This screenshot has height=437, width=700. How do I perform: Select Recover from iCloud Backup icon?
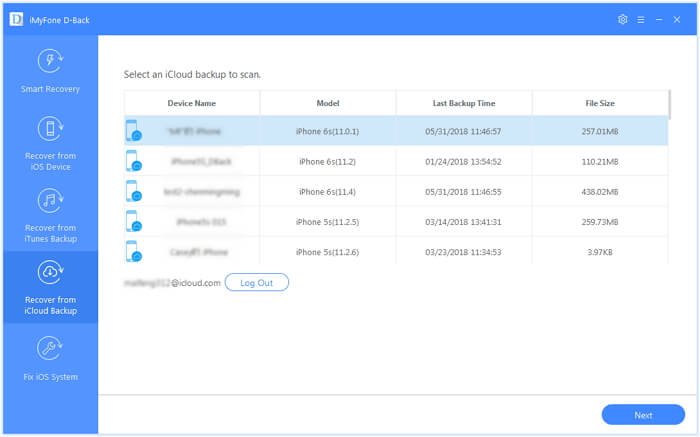pos(50,272)
